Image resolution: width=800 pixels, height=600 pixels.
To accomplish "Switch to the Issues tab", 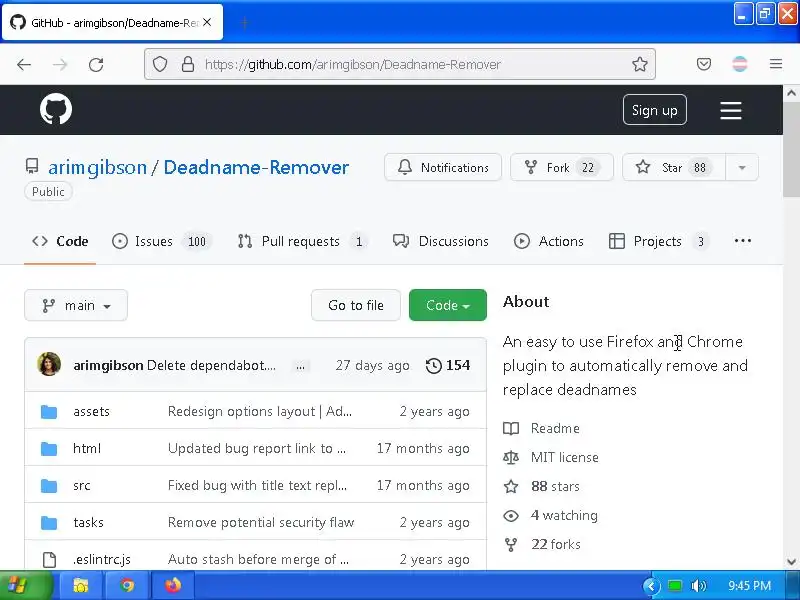I will 162,241.
